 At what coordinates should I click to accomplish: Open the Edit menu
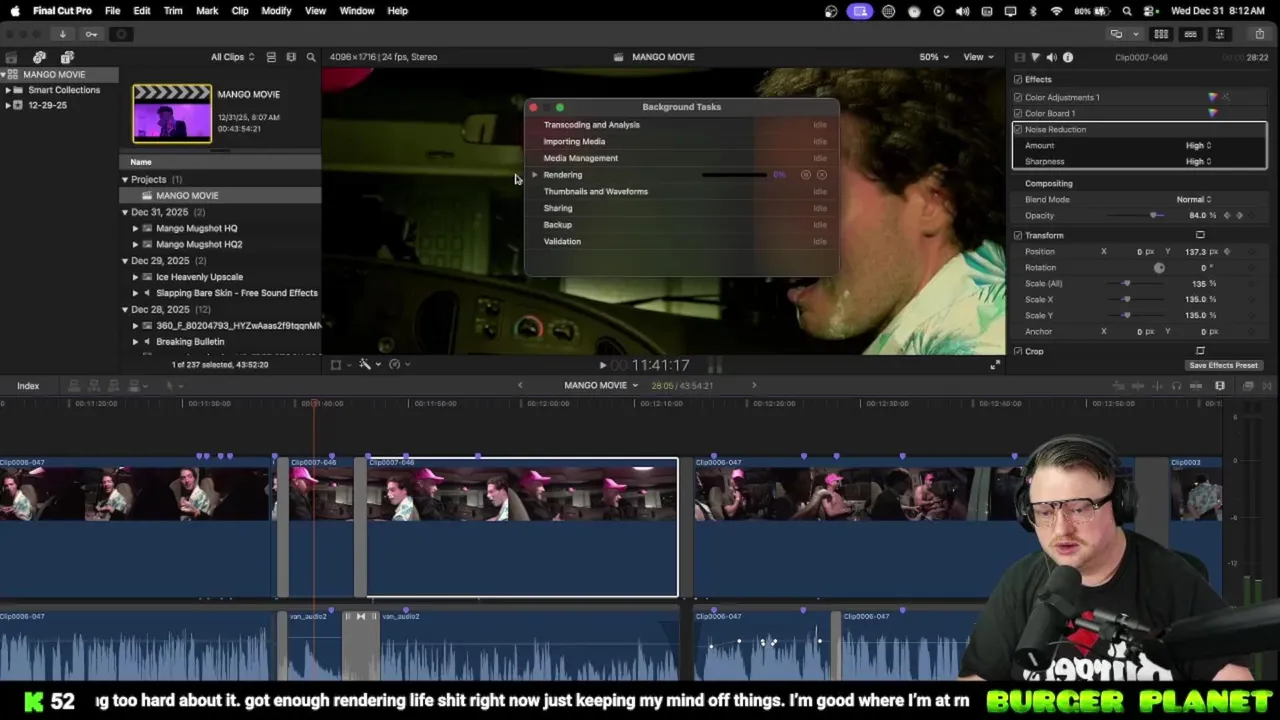(x=142, y=10)
